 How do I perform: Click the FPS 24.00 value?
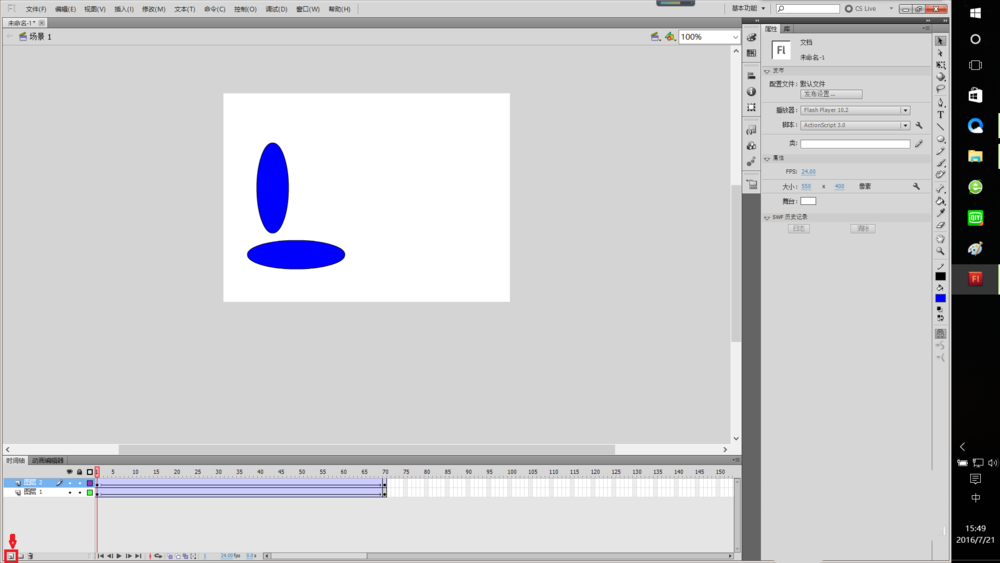(x=808, y=172)
